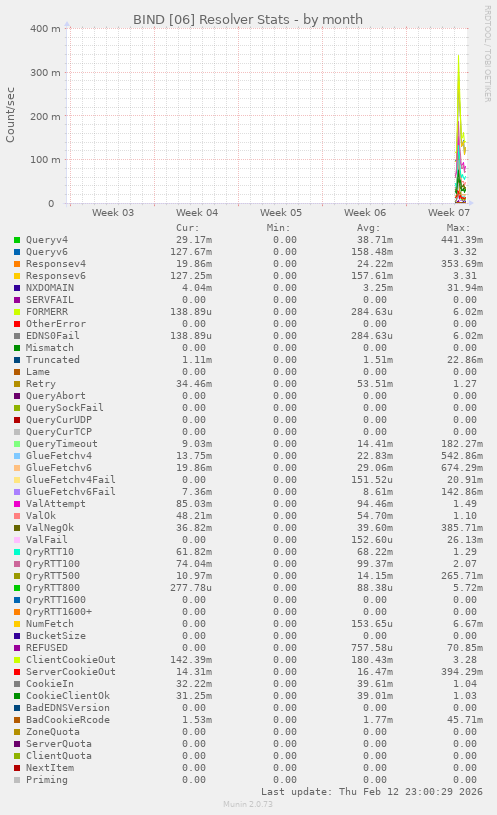Viewport: 497px width, 815px height.
Task: Click the Queryv6 blue legend swatch
Action: (x=17, y=252)
